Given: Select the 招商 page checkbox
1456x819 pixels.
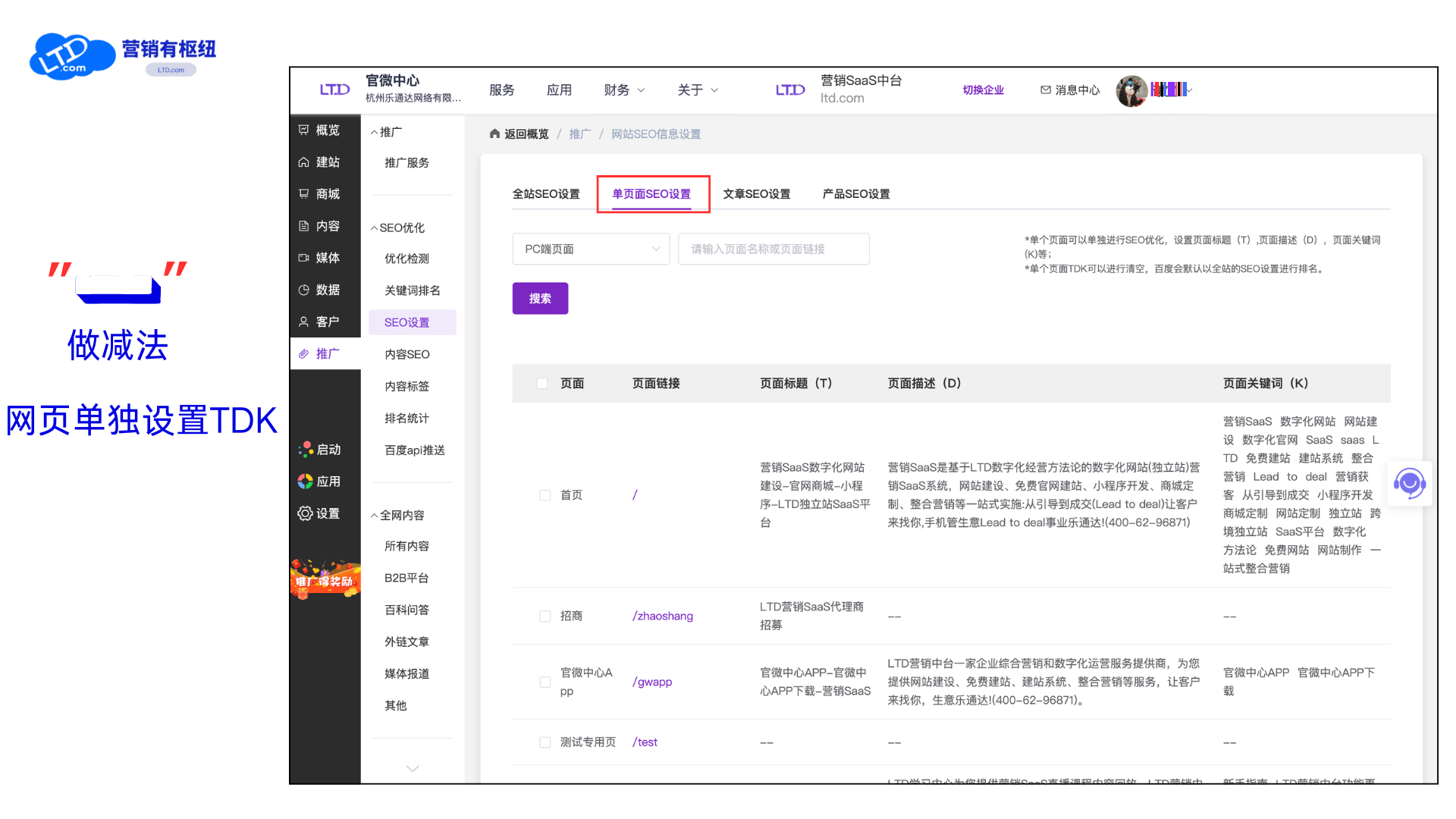Looking at the screenshot, I should click(x=544, y=616).
